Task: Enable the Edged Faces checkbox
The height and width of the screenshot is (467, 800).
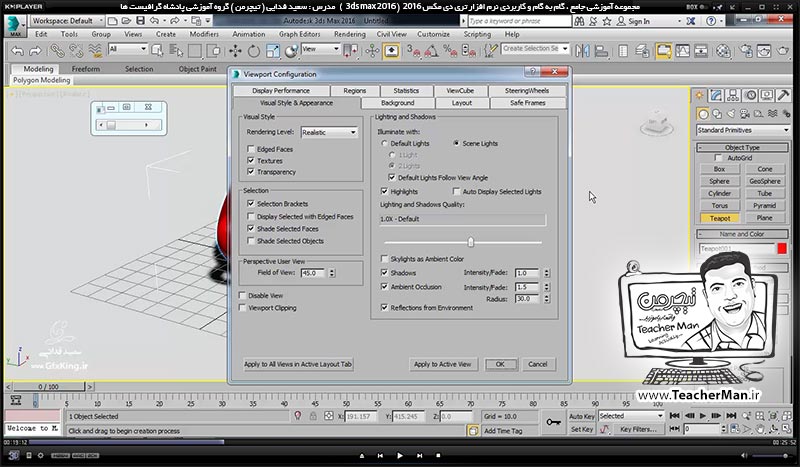Action: pyautogui.click(x=251, y=149)
